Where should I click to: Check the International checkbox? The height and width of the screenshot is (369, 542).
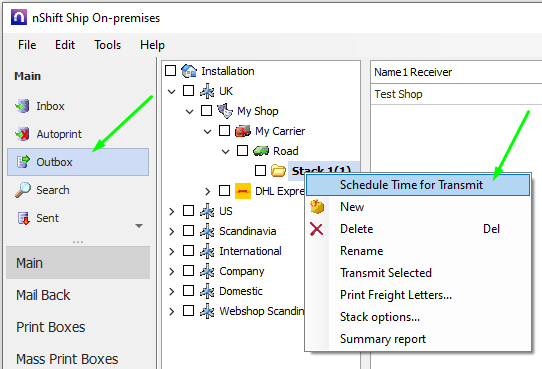(x=188, y=250)
